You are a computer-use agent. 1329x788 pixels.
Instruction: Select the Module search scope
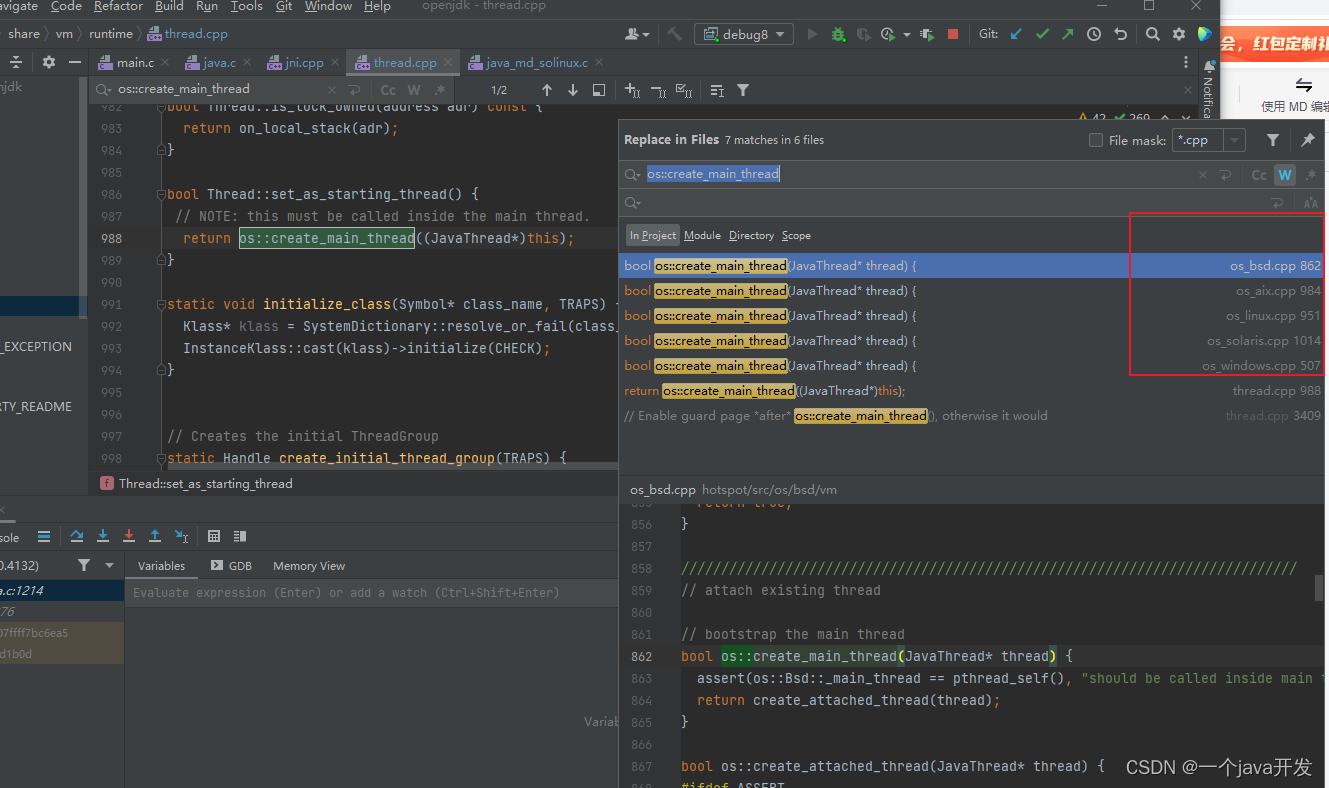(702, 236)
